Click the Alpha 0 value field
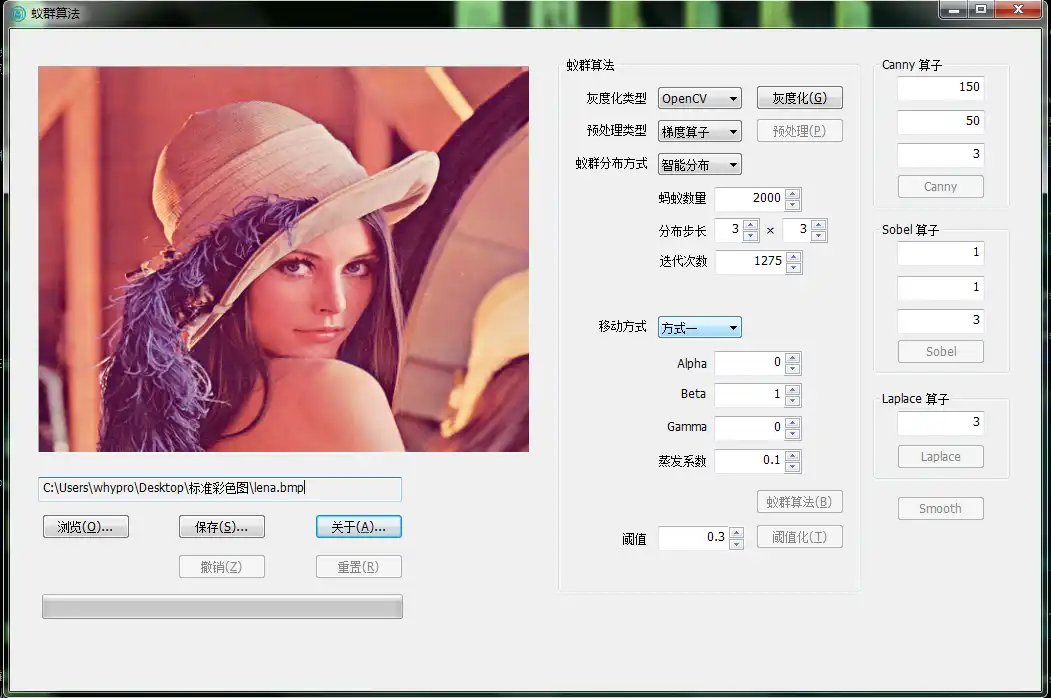This screenshot has height=698, width=1051. coord(750,363)
